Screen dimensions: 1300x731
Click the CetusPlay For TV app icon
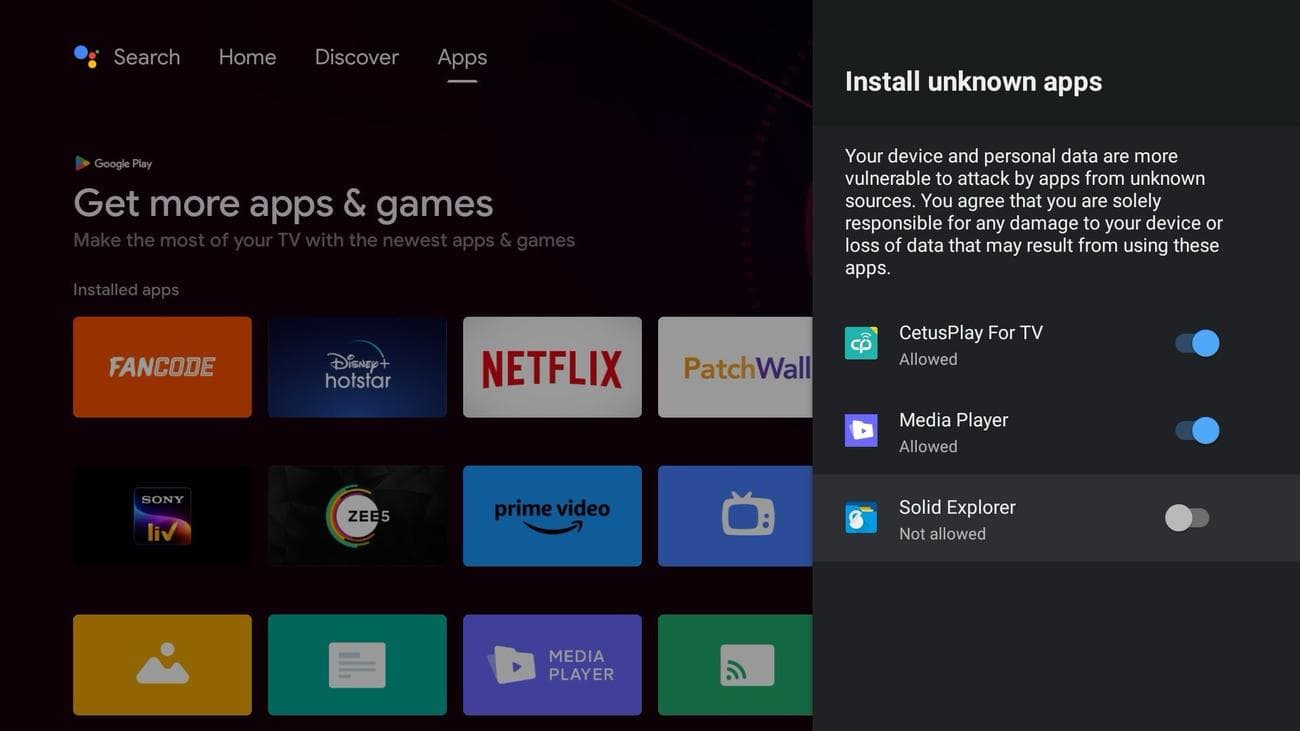(x=861, y=343)
